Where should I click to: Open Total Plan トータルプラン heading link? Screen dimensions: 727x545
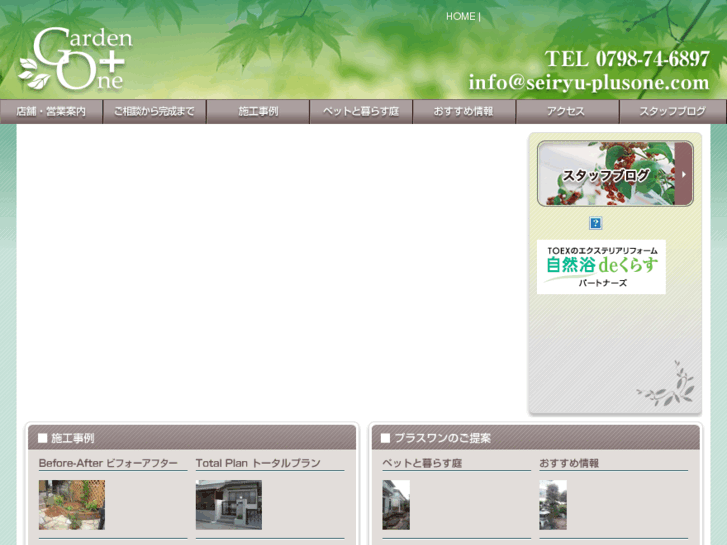258,463
